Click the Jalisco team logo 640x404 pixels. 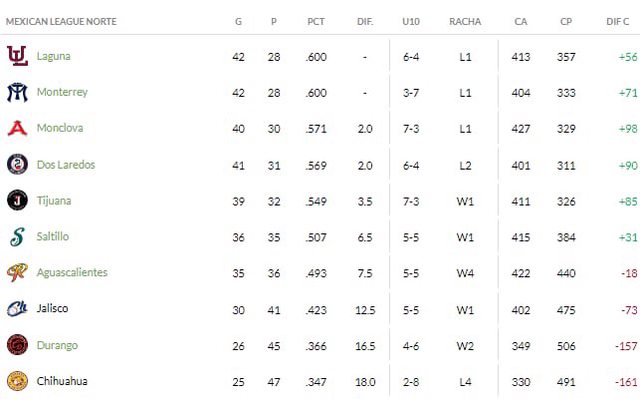(x=17, y=309)
